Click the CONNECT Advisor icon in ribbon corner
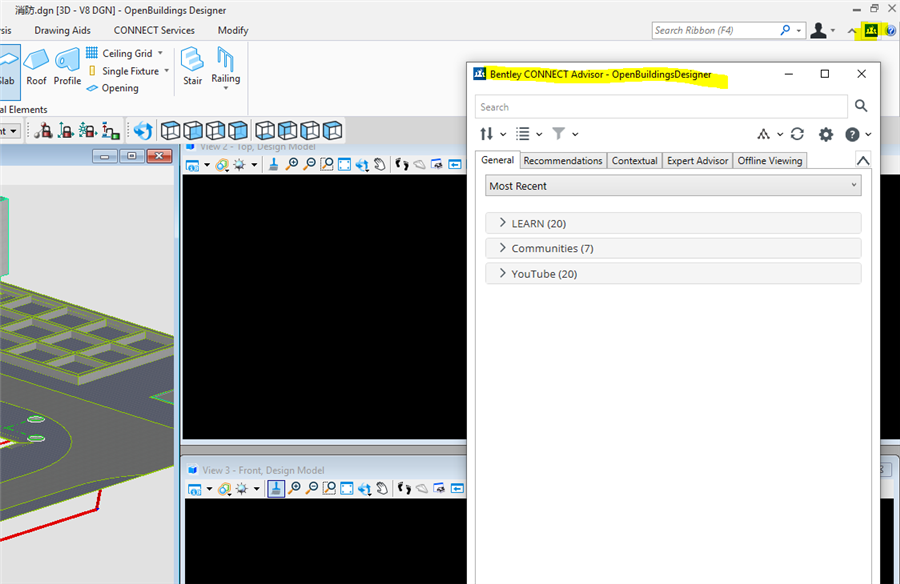The image size is (900, 584). [x=871, y=30]
